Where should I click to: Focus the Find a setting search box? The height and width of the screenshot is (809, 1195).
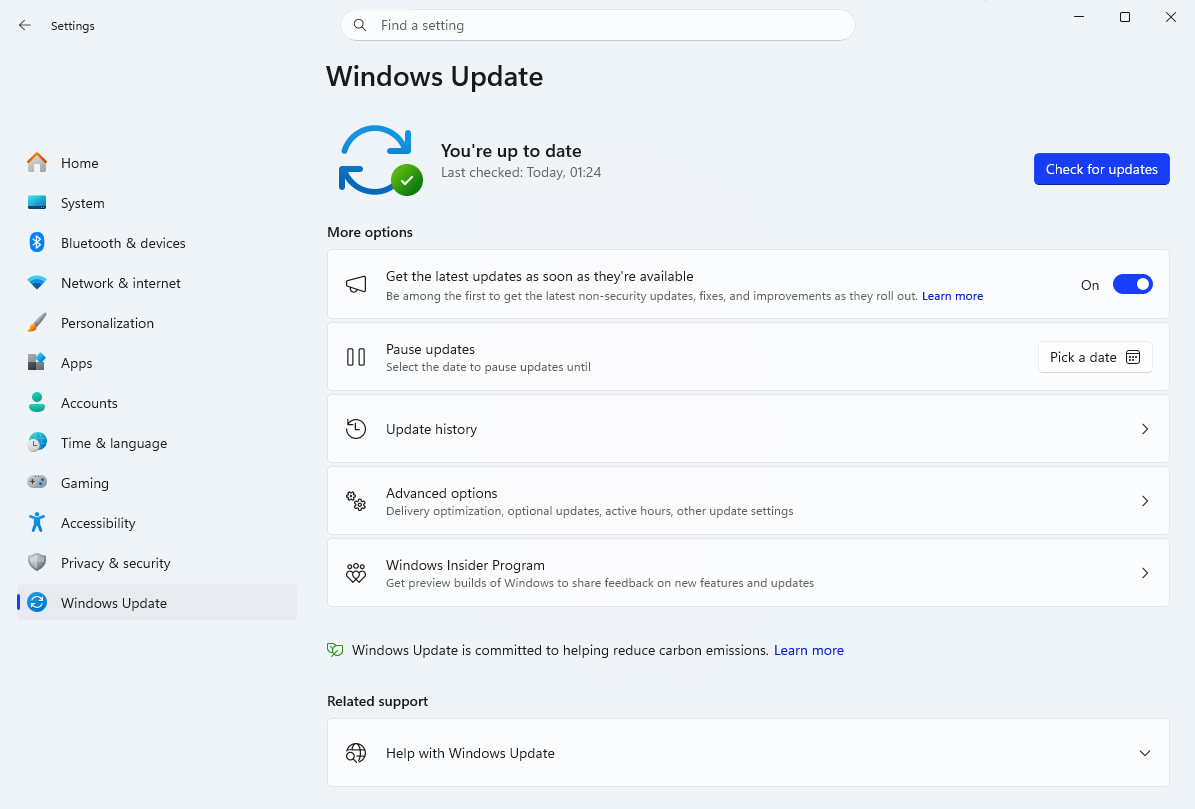coord(598,25)
